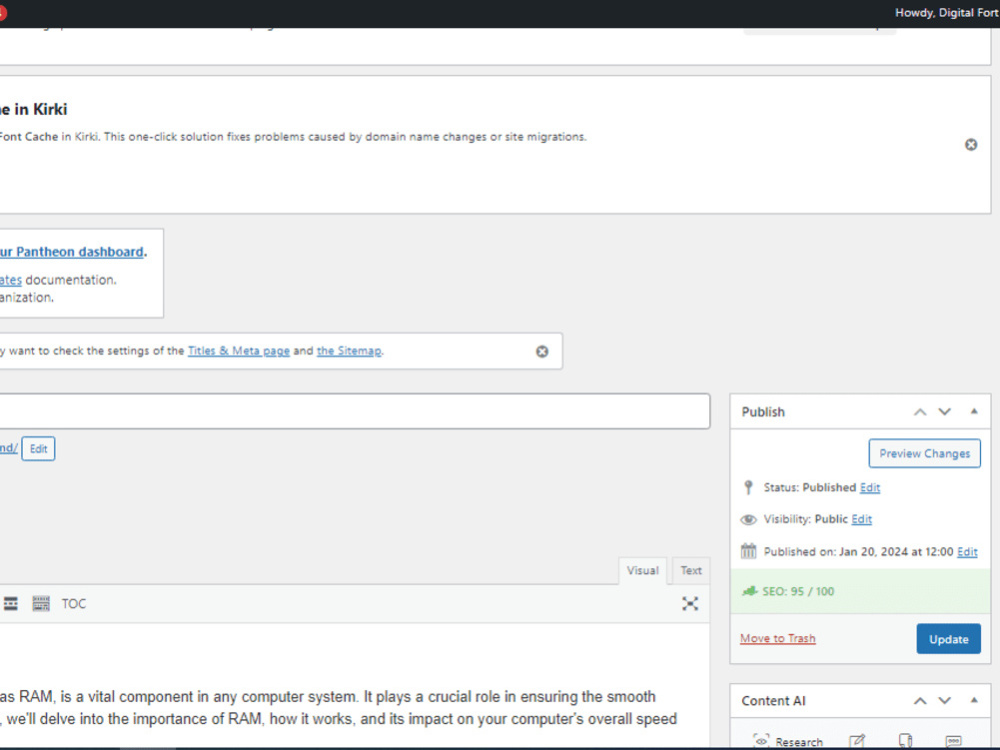Move Publish box down
Image resolution: width=1000 pixels, height=750 pixels.
click(x=945, y=412)
